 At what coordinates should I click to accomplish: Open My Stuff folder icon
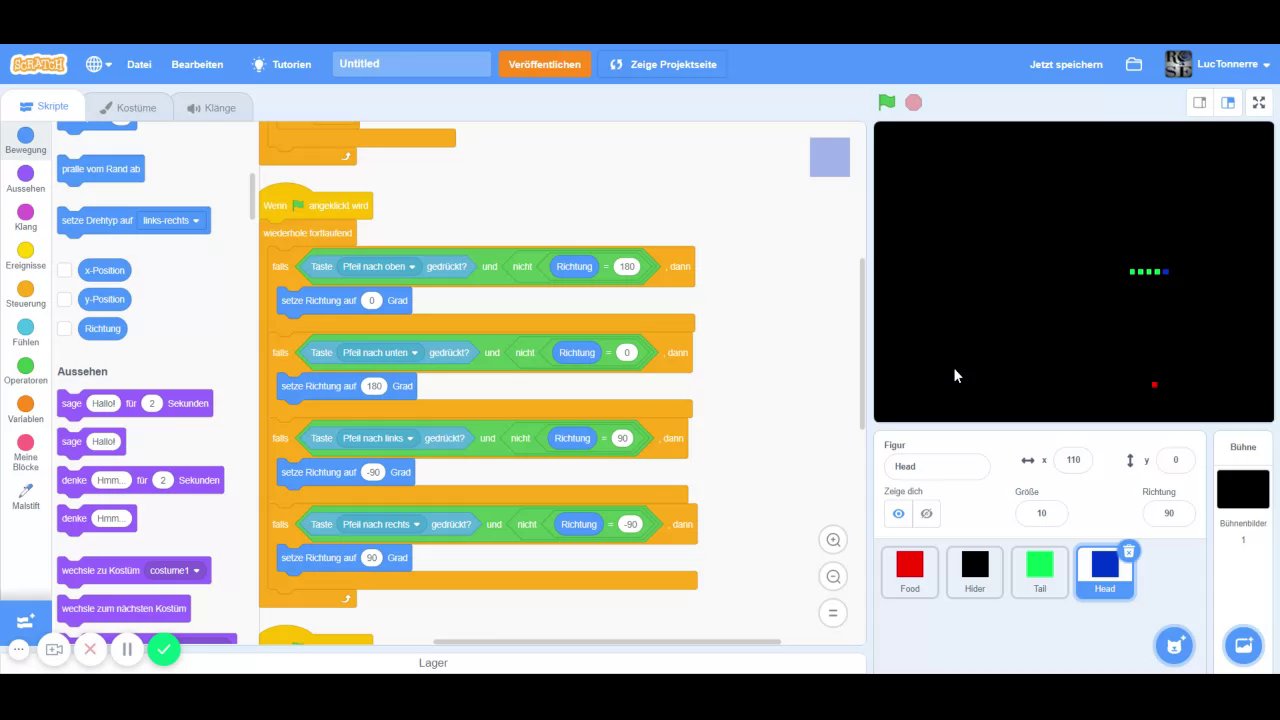pos(1134,64)
